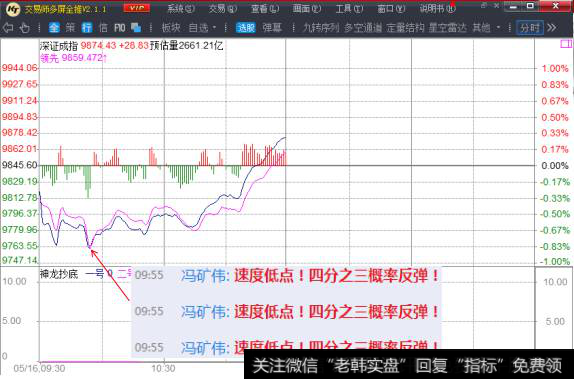Click the second 09:55 冯矿伟 message
The height and width of the screenshot is (379, 574).
pos(287,312)
